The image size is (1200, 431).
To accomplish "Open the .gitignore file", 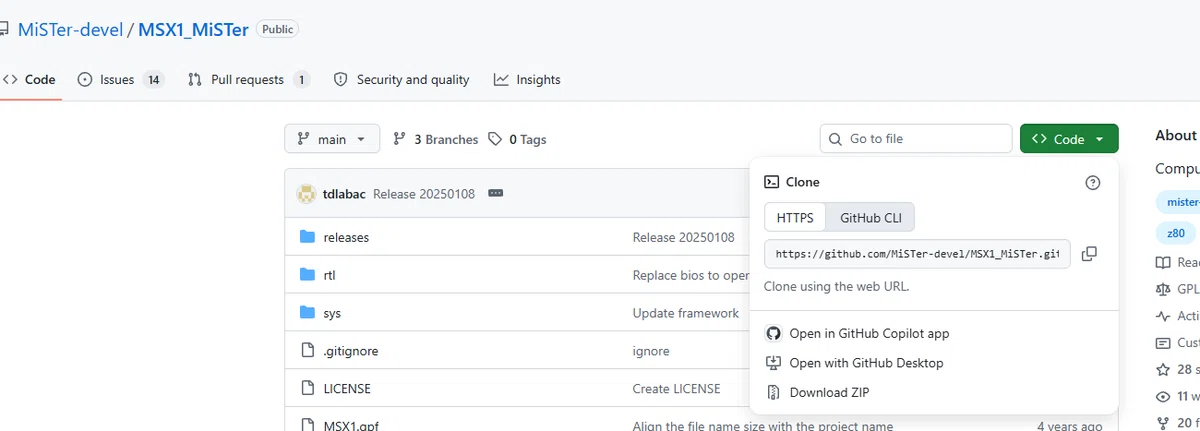I will (351, 351).
